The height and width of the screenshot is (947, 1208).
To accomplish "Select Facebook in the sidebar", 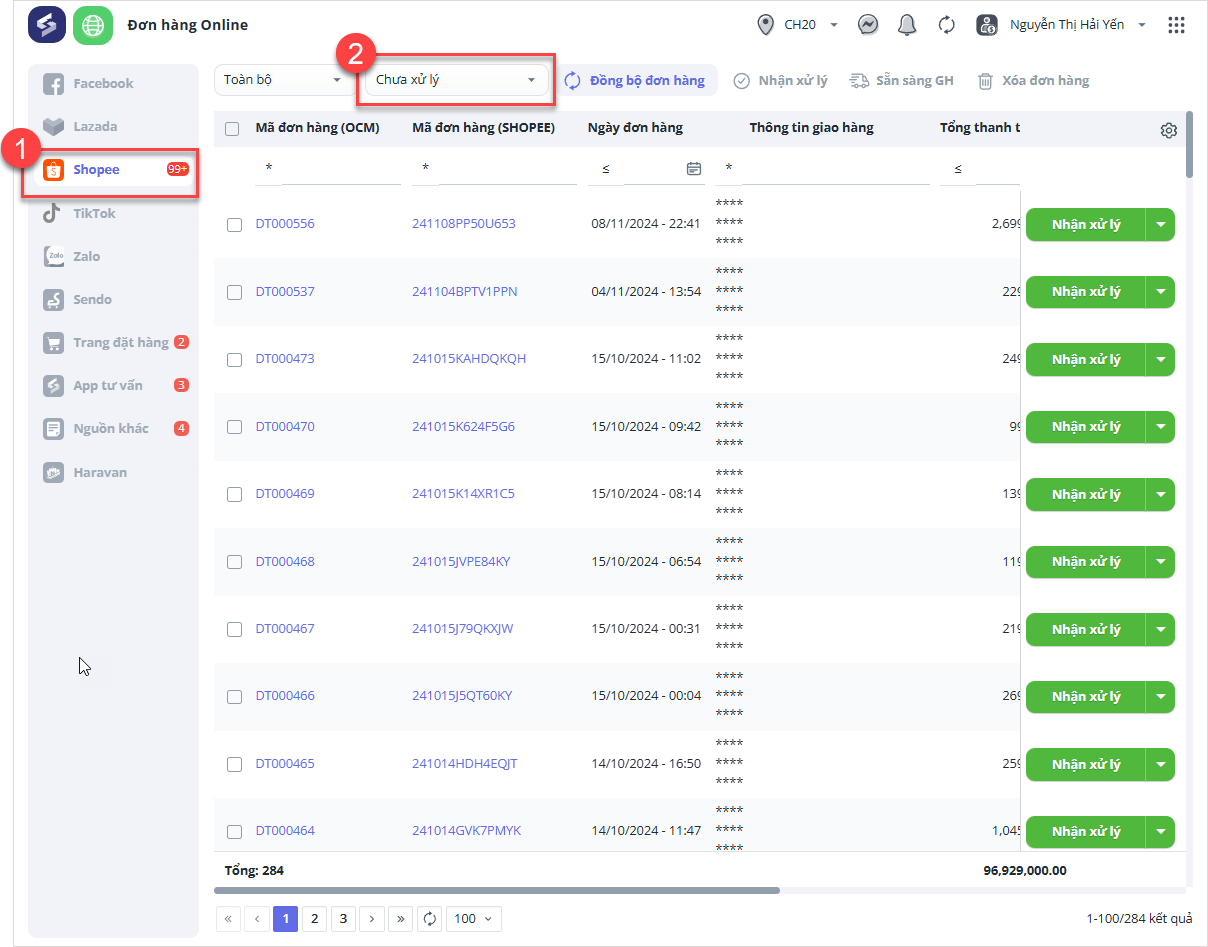I will point(114,84).
